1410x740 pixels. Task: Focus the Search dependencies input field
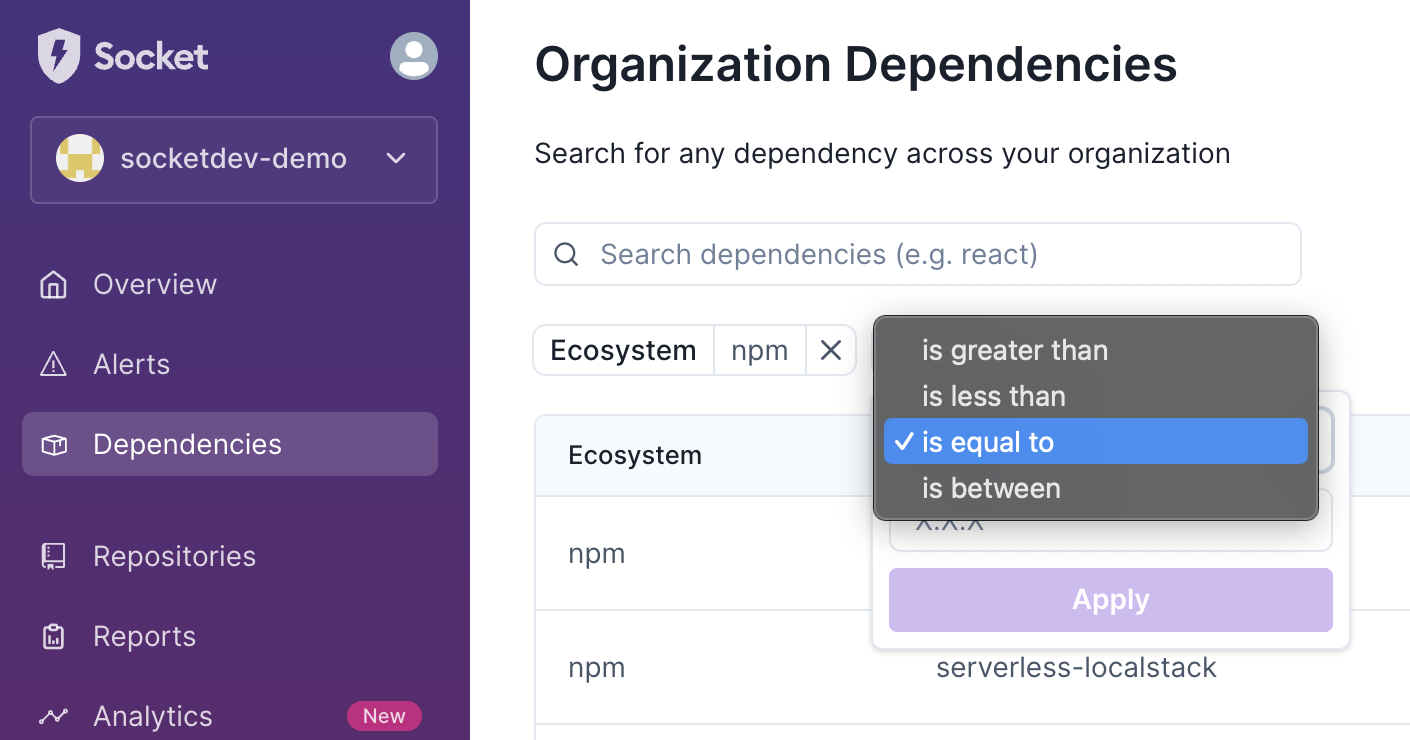pyautogui.click(x=918, y=254)
